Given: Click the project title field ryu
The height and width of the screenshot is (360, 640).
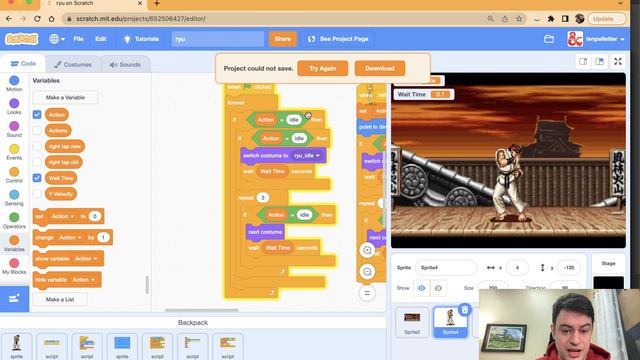Looking at the screenshot, I should [218, 39].
